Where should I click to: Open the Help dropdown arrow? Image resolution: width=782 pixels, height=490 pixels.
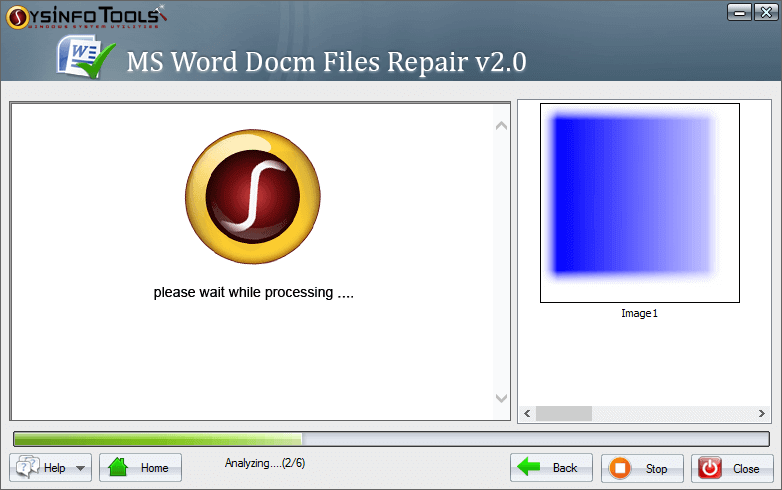point(80,468)
